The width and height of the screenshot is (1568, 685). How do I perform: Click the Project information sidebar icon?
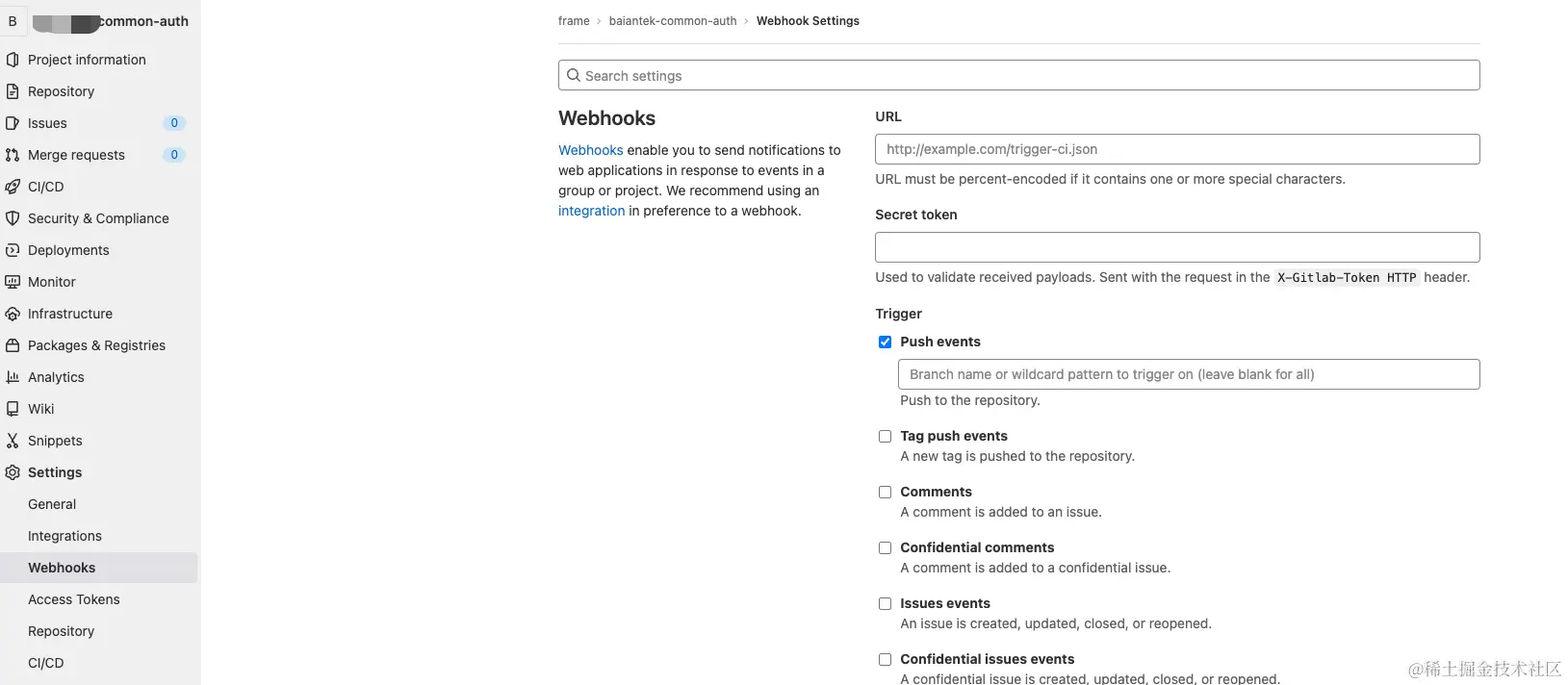[x=13, y=60]
